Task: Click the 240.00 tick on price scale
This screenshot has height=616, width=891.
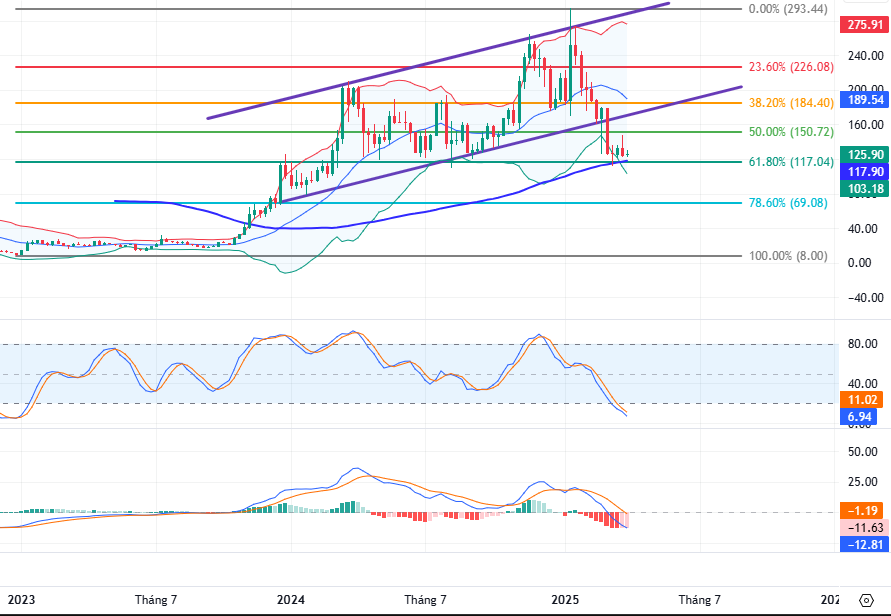Action: (x=864, y=57)
